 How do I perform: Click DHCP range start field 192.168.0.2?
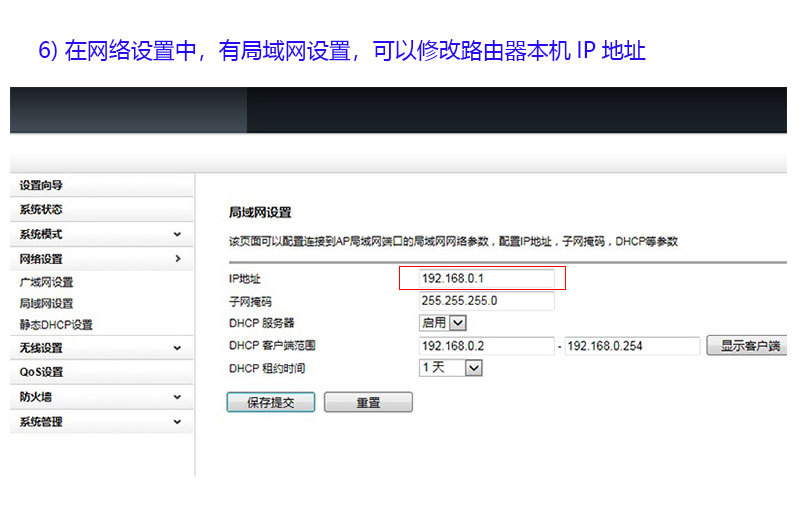coord(486,346)
